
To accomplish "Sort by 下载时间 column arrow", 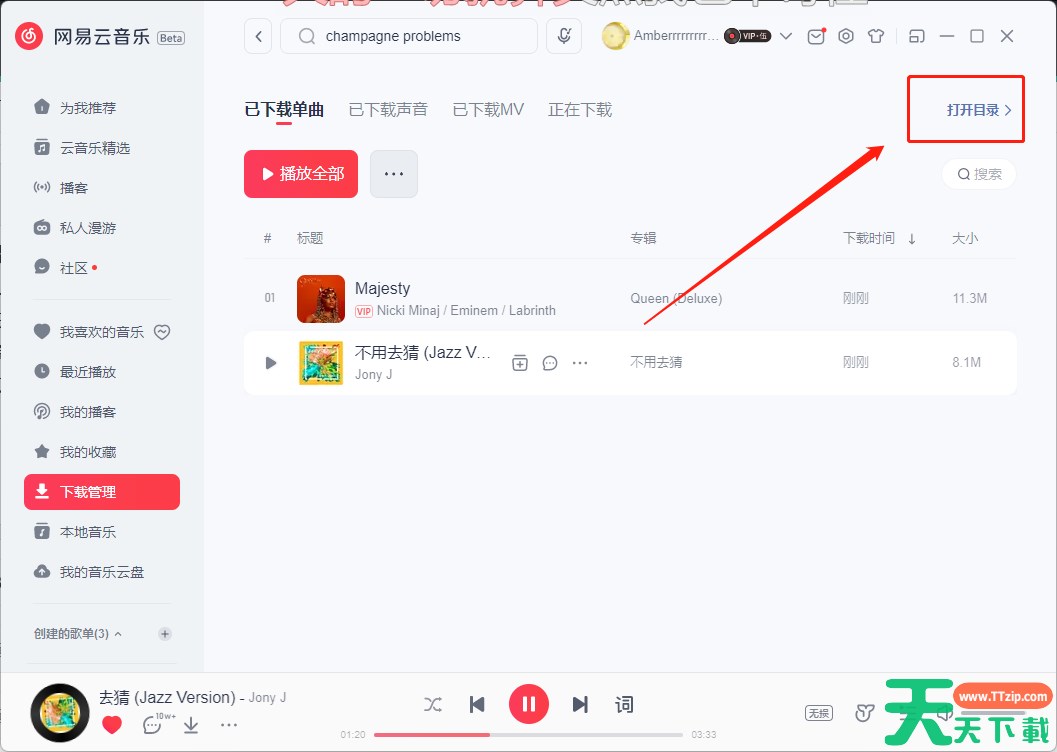I will (x=911, y=239).
